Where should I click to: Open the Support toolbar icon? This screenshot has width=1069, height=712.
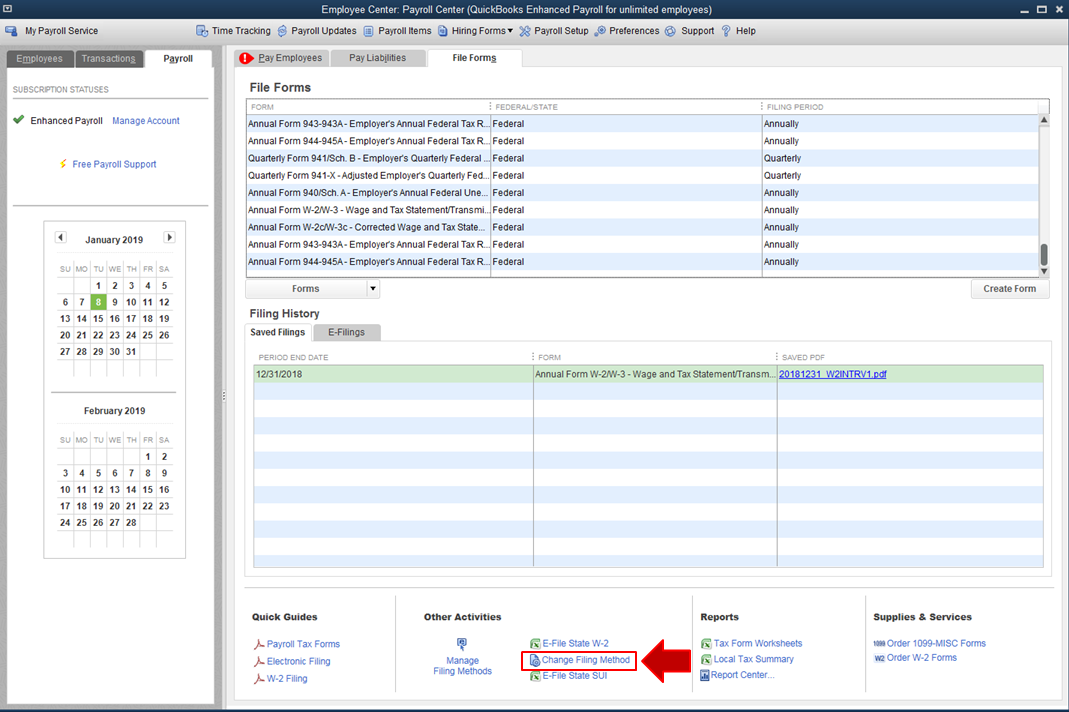[672, 31]
